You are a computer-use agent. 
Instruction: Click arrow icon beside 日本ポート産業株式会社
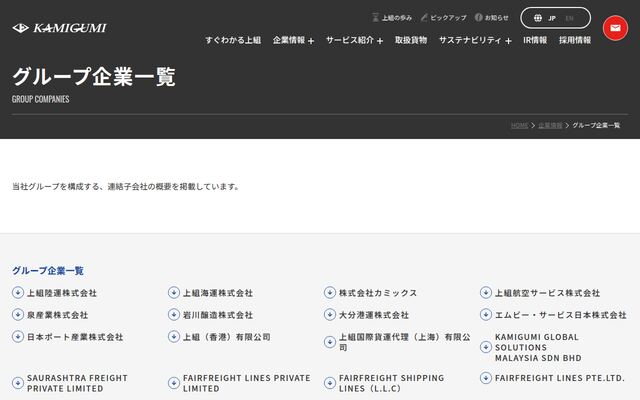(18, 337)
